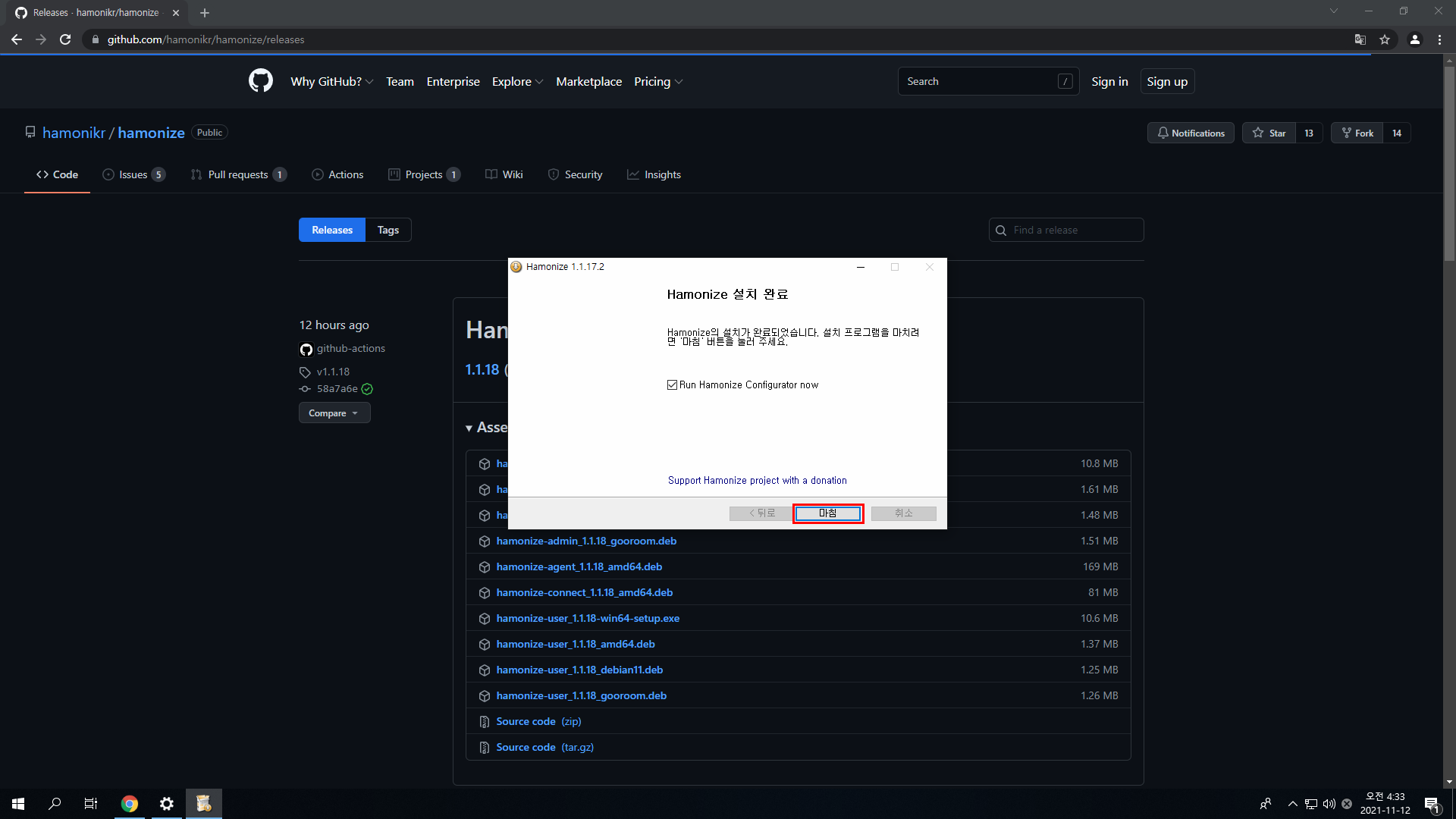Screen dimensions: 1456x819
Task: Click the 마침 finish button
Action: point(828,513)
